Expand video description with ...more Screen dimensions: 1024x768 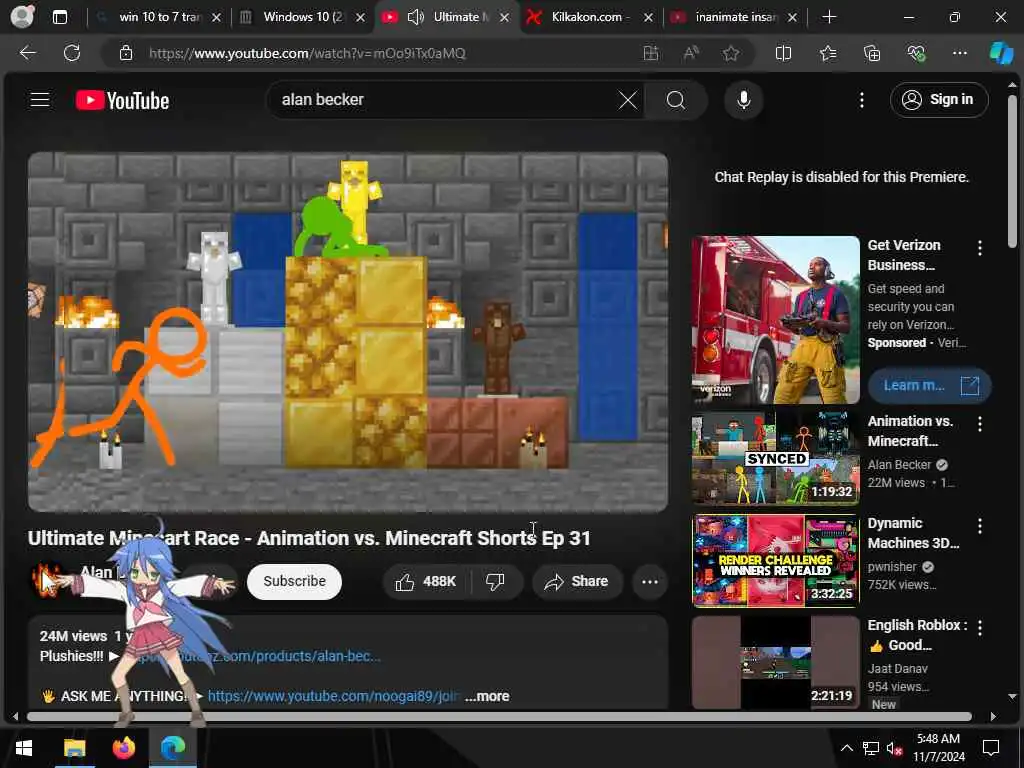tap(487, 696)
